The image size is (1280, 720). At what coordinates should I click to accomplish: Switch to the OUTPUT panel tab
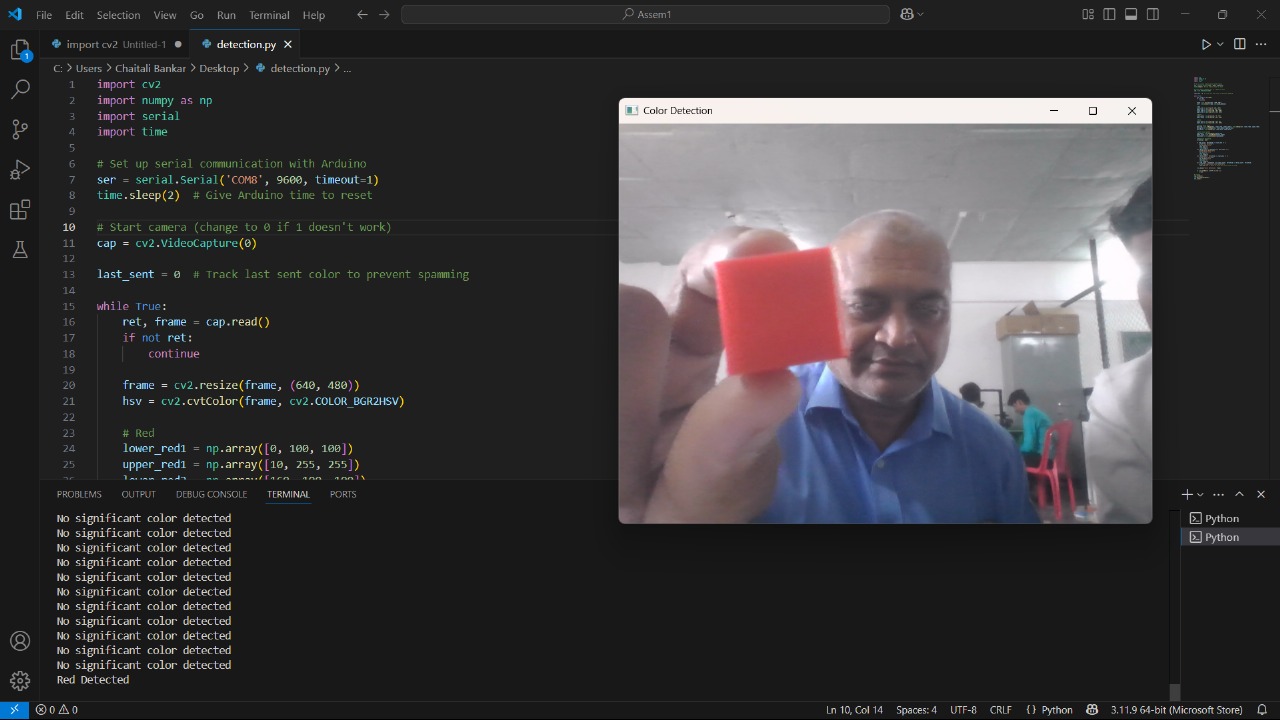click(139, 494)
